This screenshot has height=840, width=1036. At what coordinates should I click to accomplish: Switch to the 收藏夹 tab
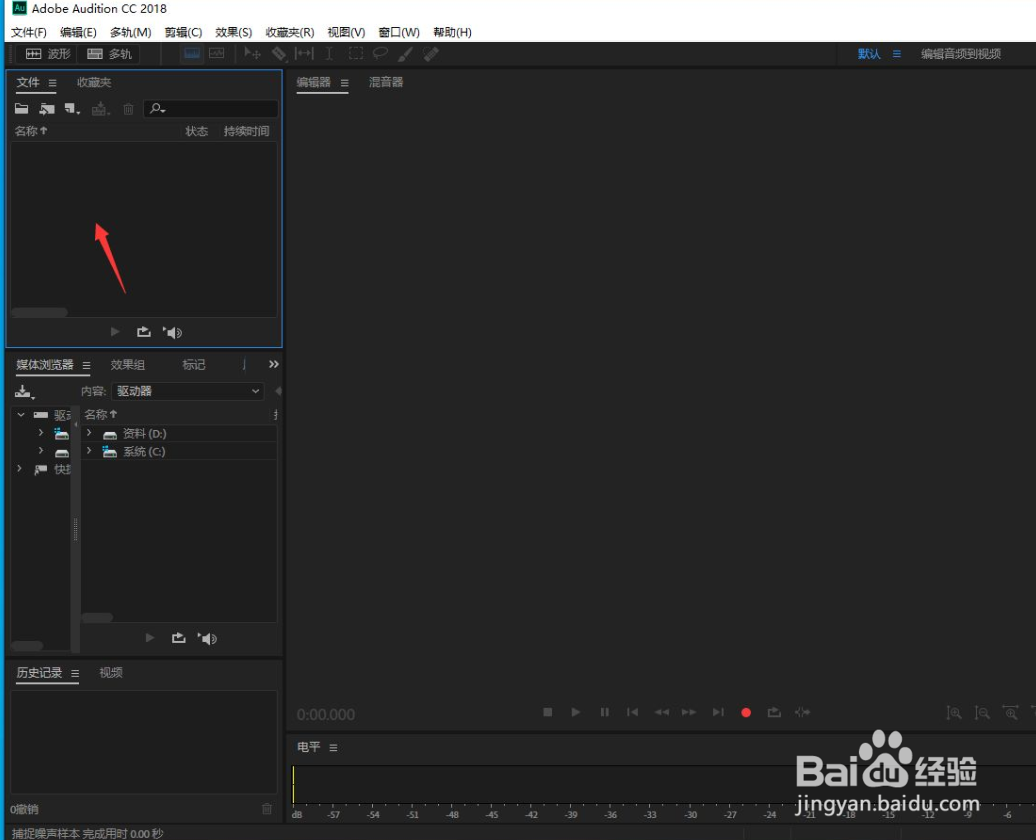coord(94,82)
